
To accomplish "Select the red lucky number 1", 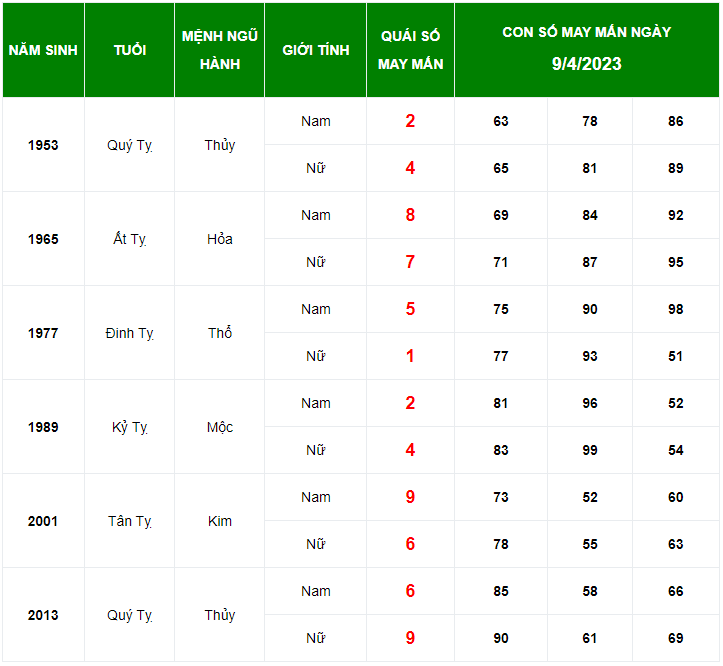I will [410, 356].
